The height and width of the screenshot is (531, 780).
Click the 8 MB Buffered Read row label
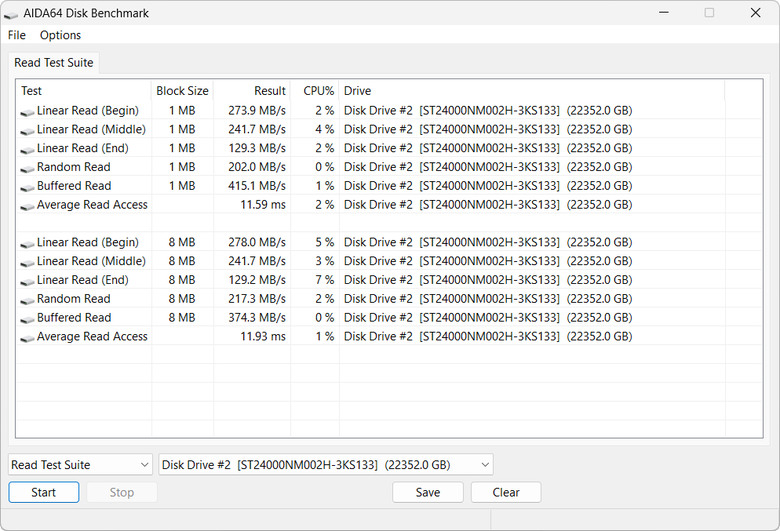tap(74, 318)
